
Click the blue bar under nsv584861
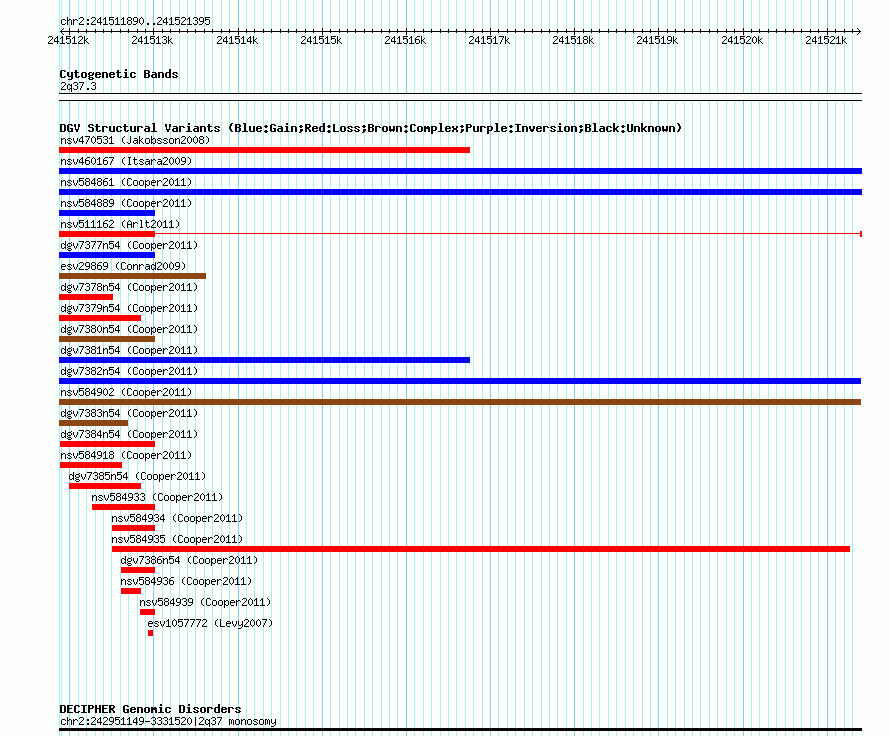(x=460, y=192)
